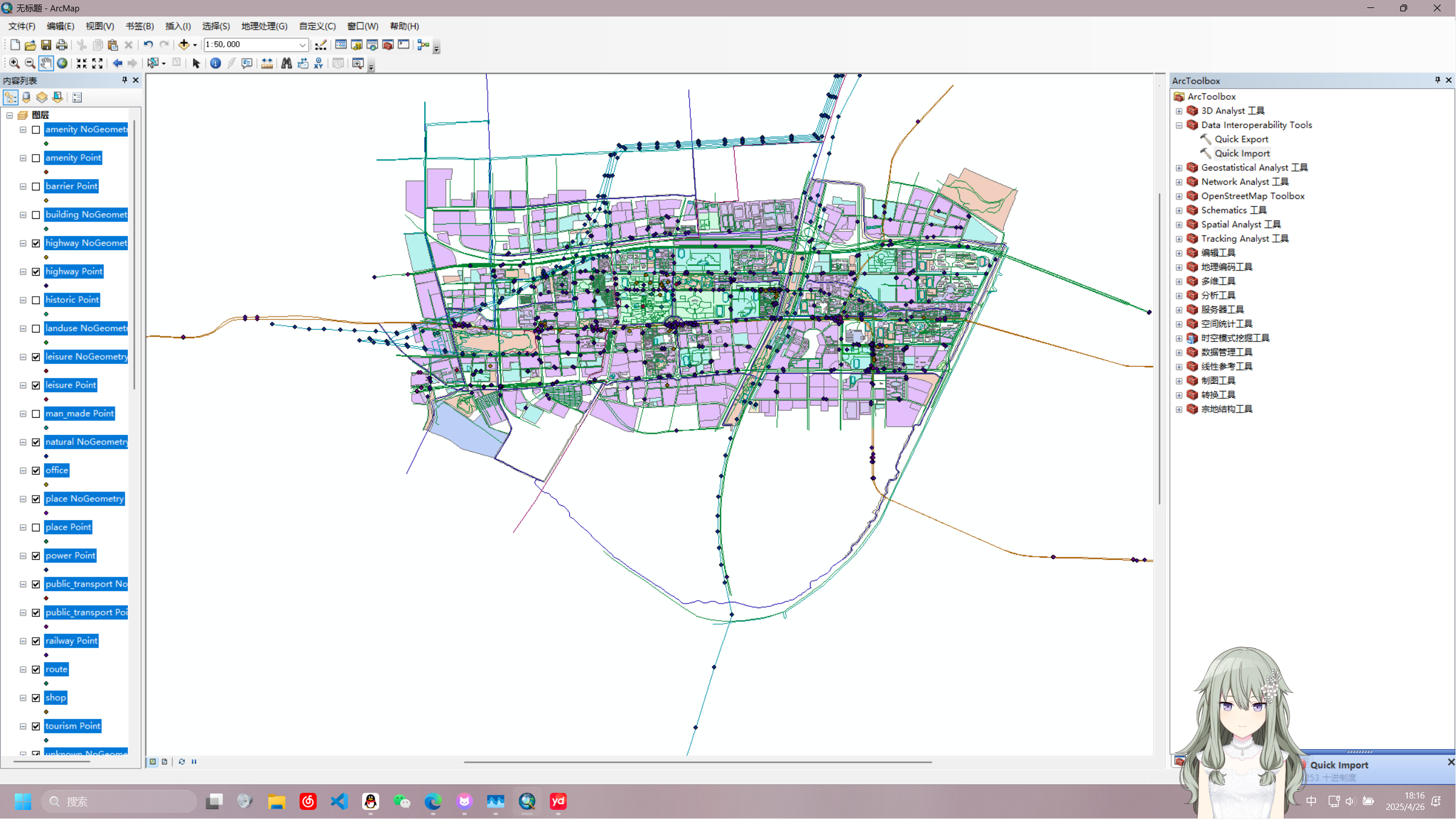1456x819 pixels.
Task: Click the New map document icon
Action: point(15,44)
